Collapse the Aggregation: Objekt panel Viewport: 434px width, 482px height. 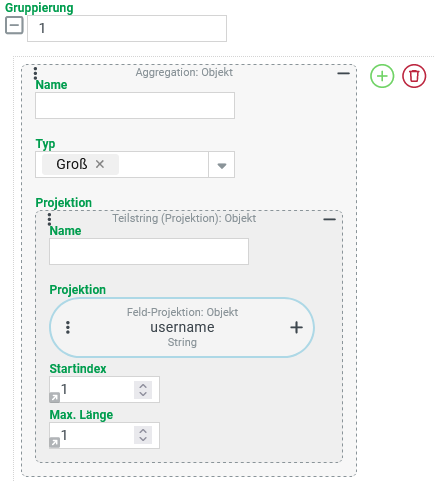pos(343,73)
